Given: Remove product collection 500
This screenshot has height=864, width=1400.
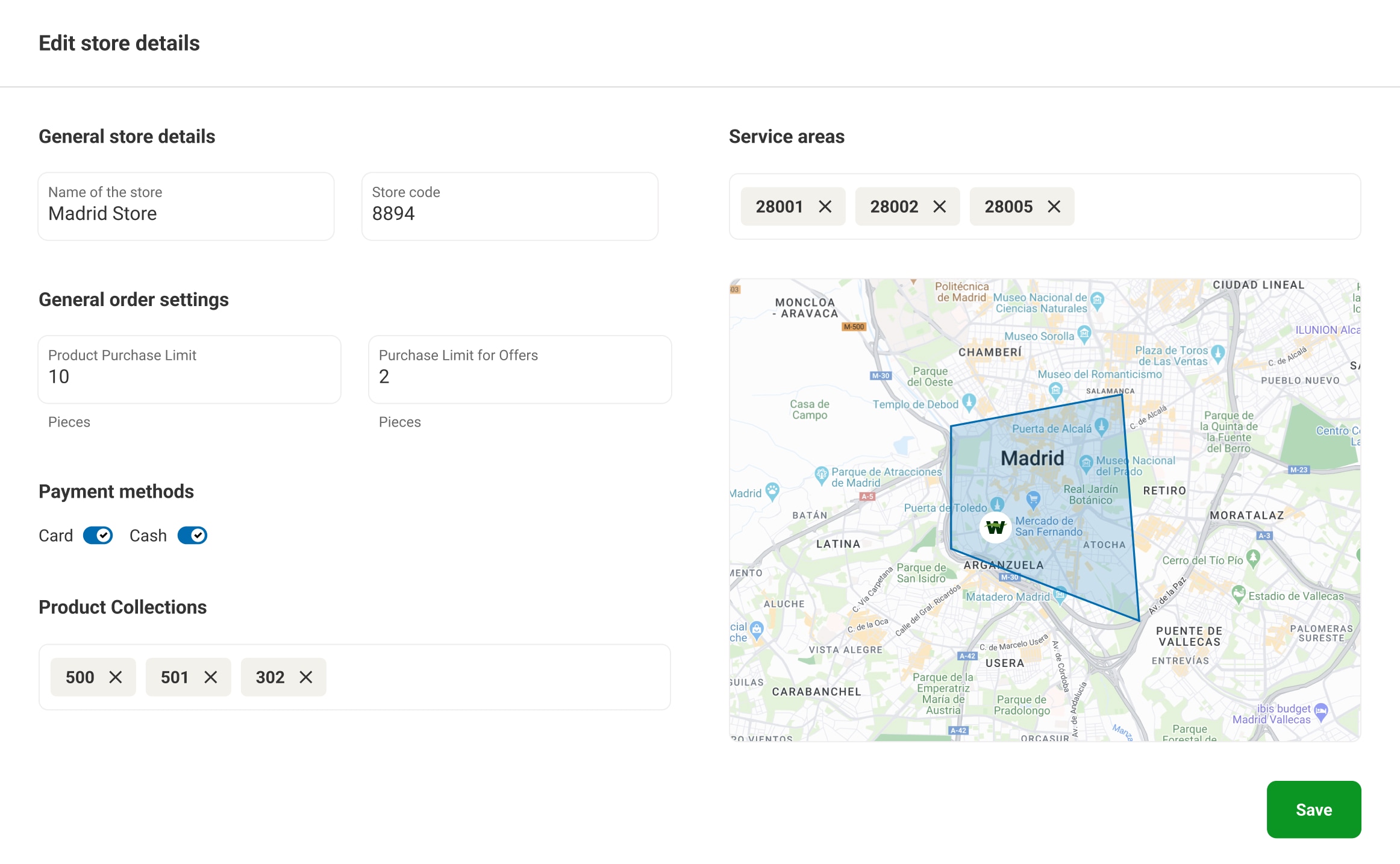Looking at the screenshot, I should tap(116, 677).
